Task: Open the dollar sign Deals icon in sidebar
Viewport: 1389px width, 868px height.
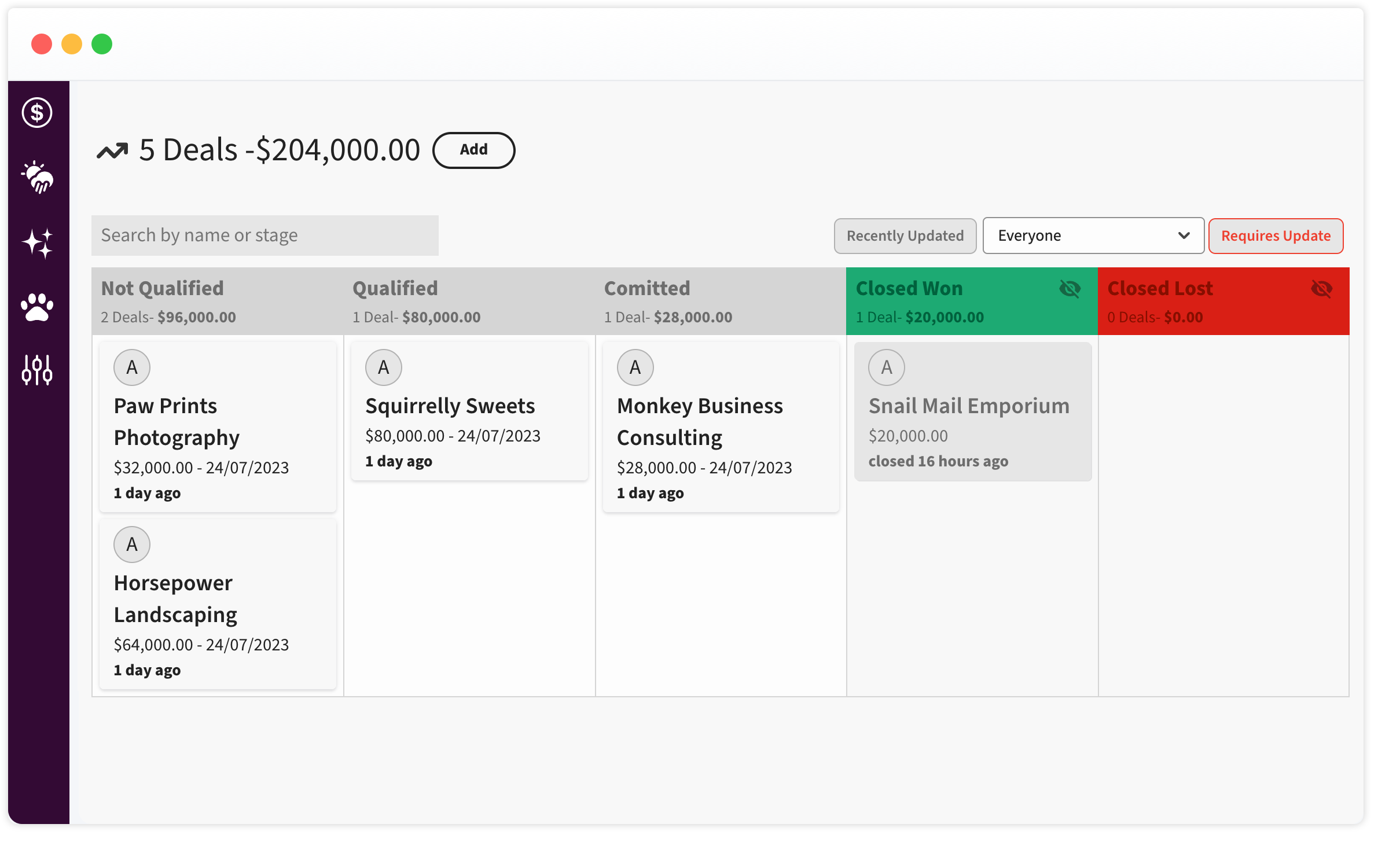Action: coord(37,112)
